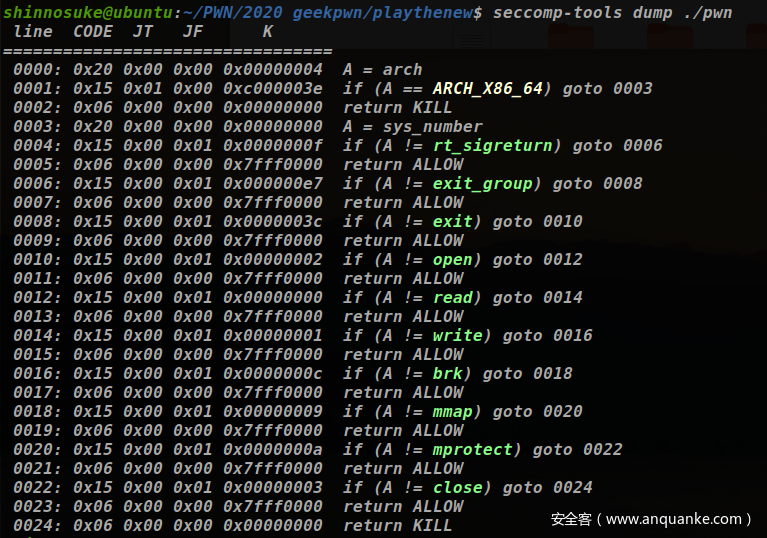Click 'goto 0018' on line 0016
Screen dimensions: 767x538
point(527,374)
